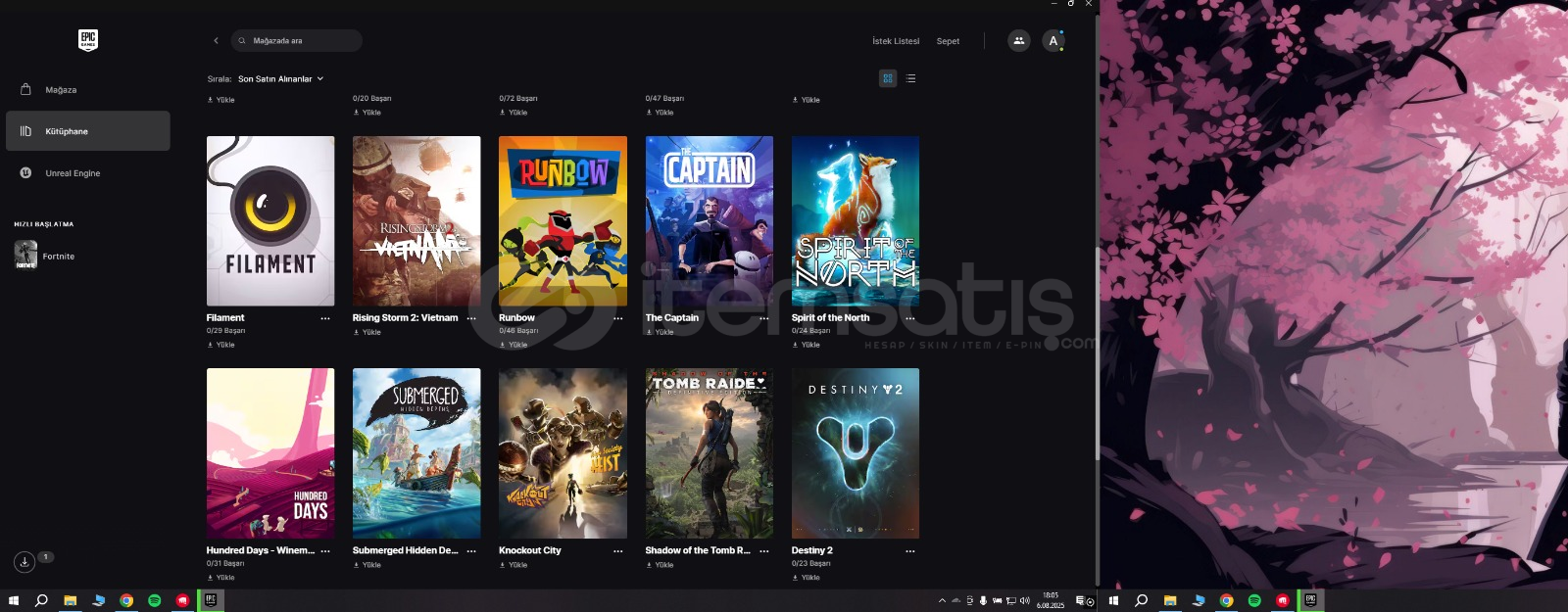Open Destiny 2 three-dot options menu
Image resolution: width=1568 pixels, height=612 pixels.
910,551
